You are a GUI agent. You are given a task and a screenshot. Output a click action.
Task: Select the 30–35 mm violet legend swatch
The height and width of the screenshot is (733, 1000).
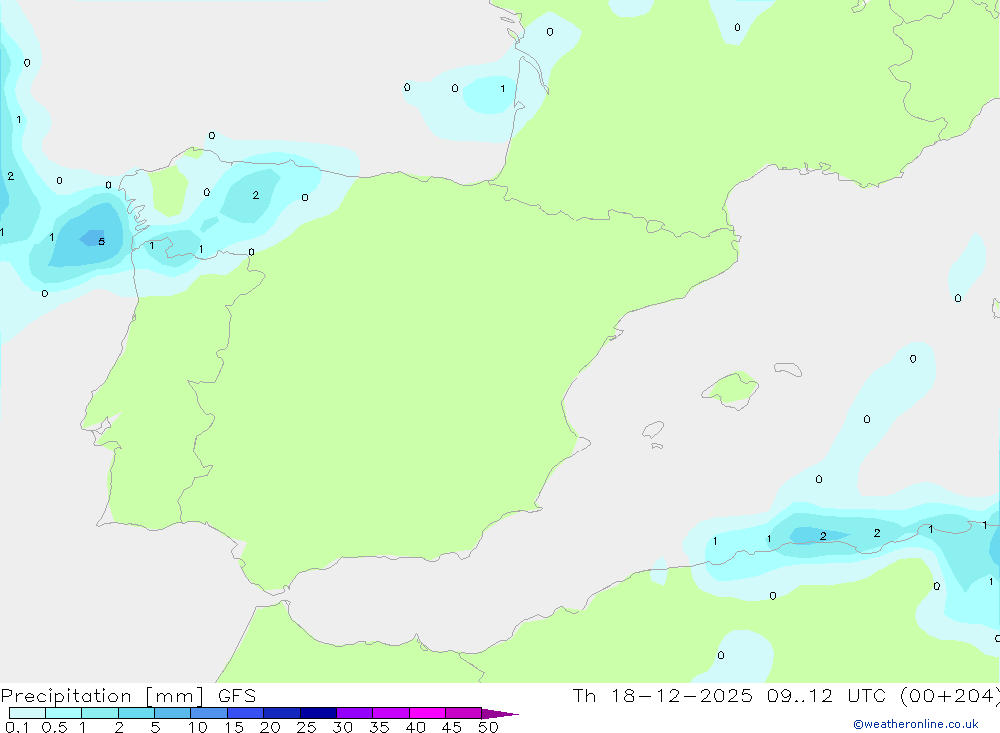pyautogui.click(x=354, y=713)
